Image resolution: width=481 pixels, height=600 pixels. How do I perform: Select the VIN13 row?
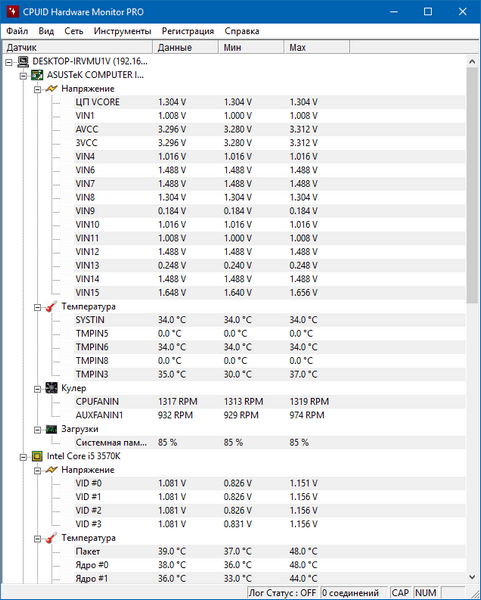pos(269,265)
